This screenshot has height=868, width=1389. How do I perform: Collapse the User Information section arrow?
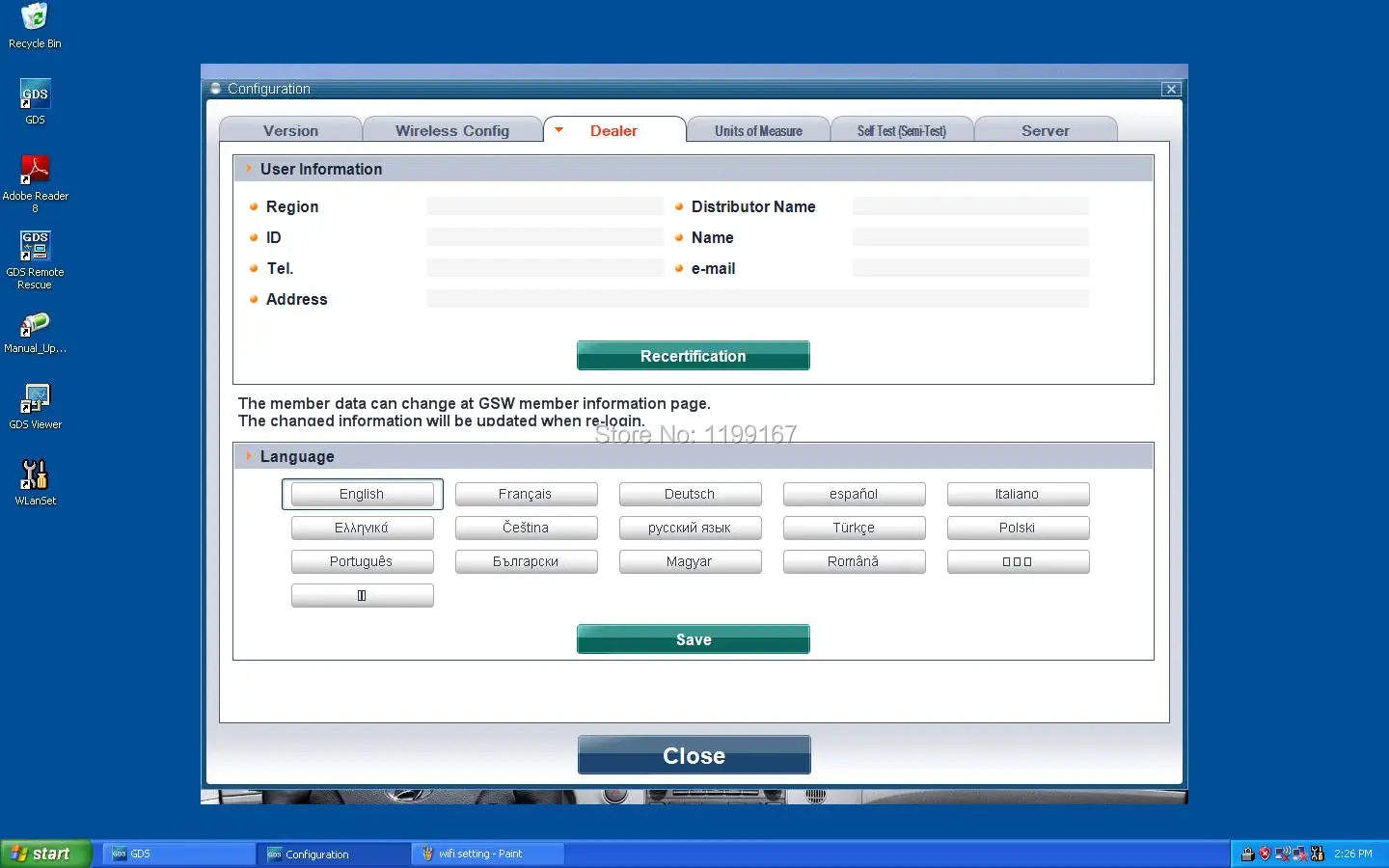coord(249,169)
